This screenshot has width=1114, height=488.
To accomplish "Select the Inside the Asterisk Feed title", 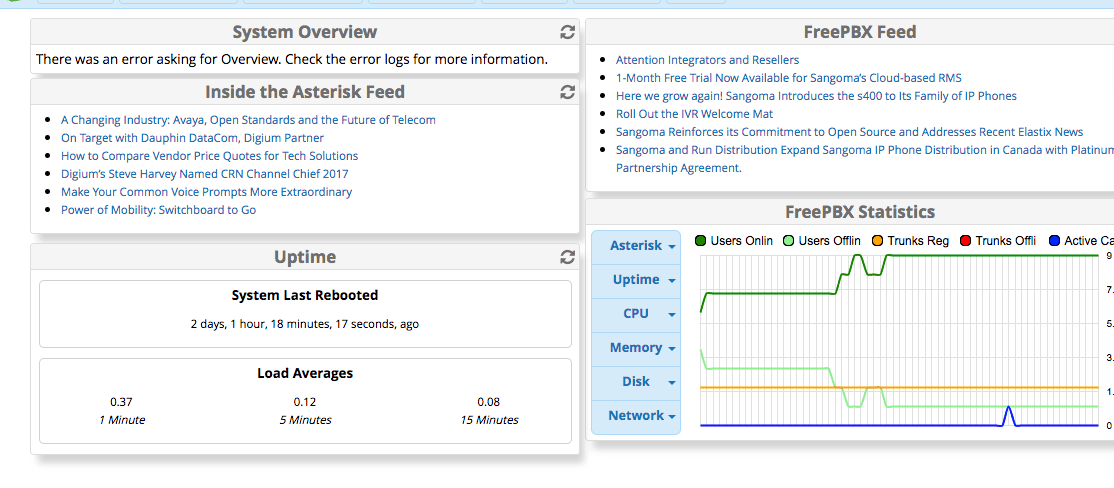I will (305, 92).
